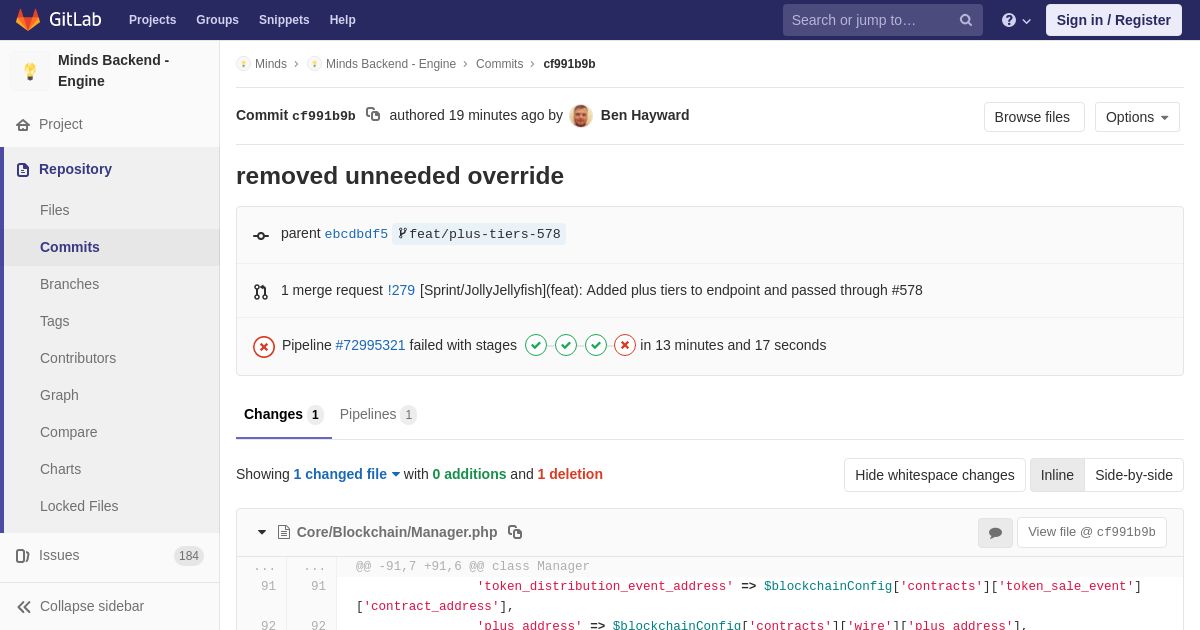Open merge request !279 link
Viewport: 1200px width, 630px height.
(401, 290)
